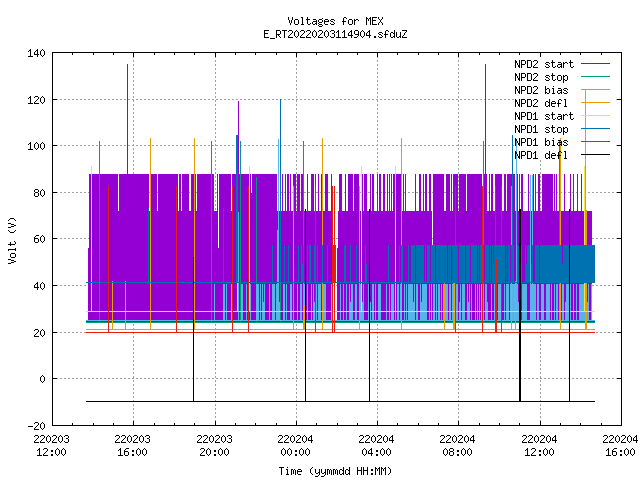The height and width of the screenshot is (480, 640).
Task: Click the 'NPD2 bias' legend label
Action: coord(541,90)
